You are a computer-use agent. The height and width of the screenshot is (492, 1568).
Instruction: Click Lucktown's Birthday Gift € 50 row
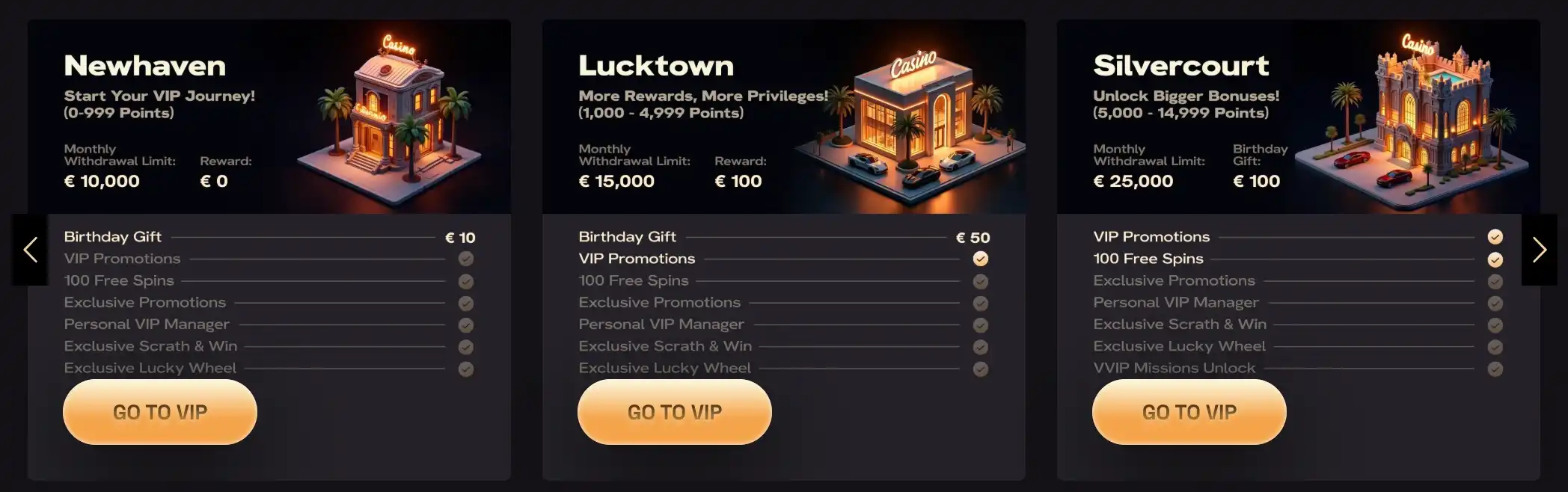784,237
